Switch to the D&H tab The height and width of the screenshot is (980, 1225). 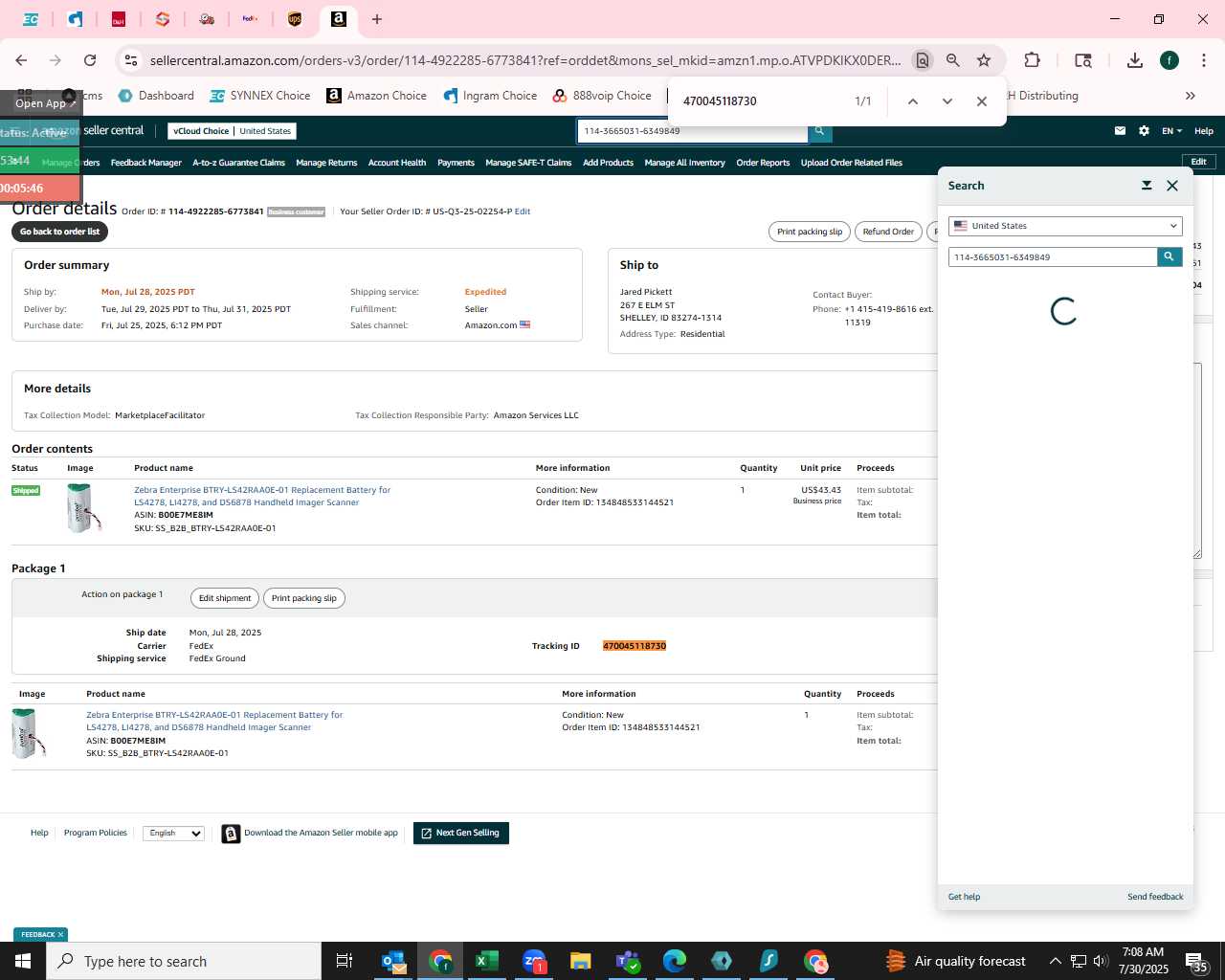(119, 19)
